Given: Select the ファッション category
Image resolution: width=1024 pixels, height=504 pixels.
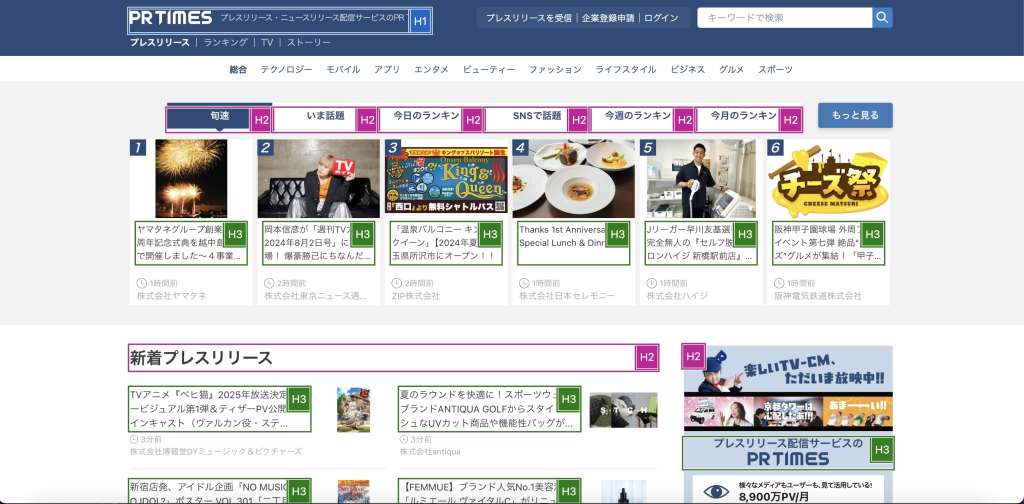Looking at the screenshot, I should pyautogui.click(x=554, y=69).
